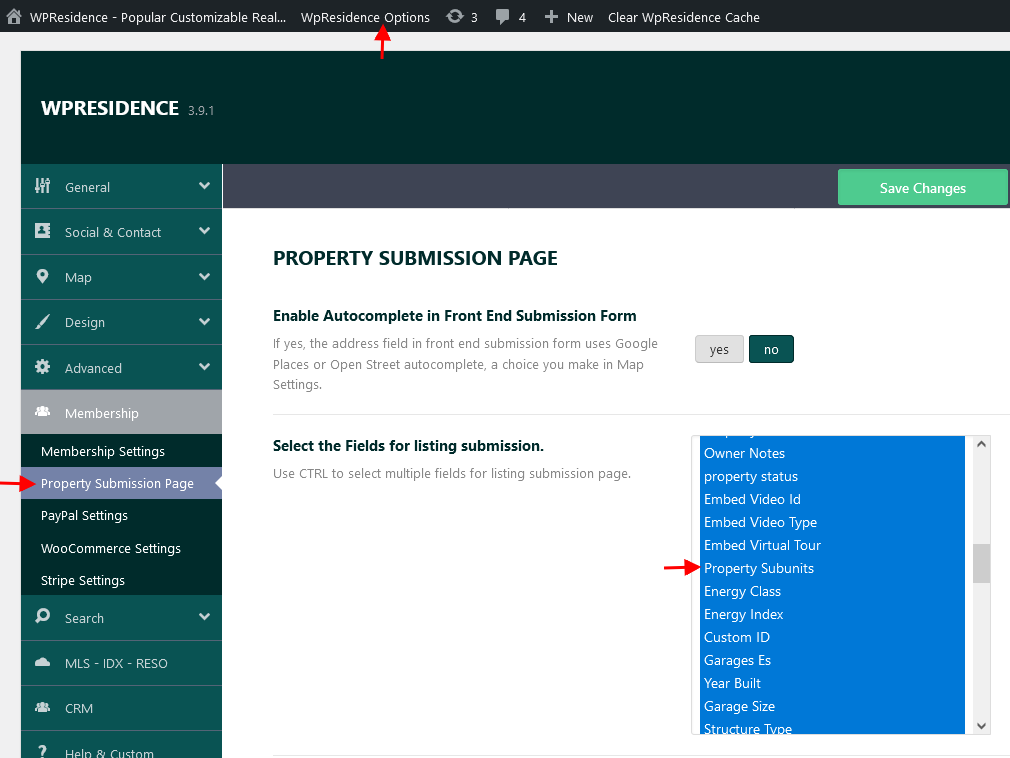Click the Help question mark icon
This screenshot has height=758, width=1010.
(x=43, y=751)
